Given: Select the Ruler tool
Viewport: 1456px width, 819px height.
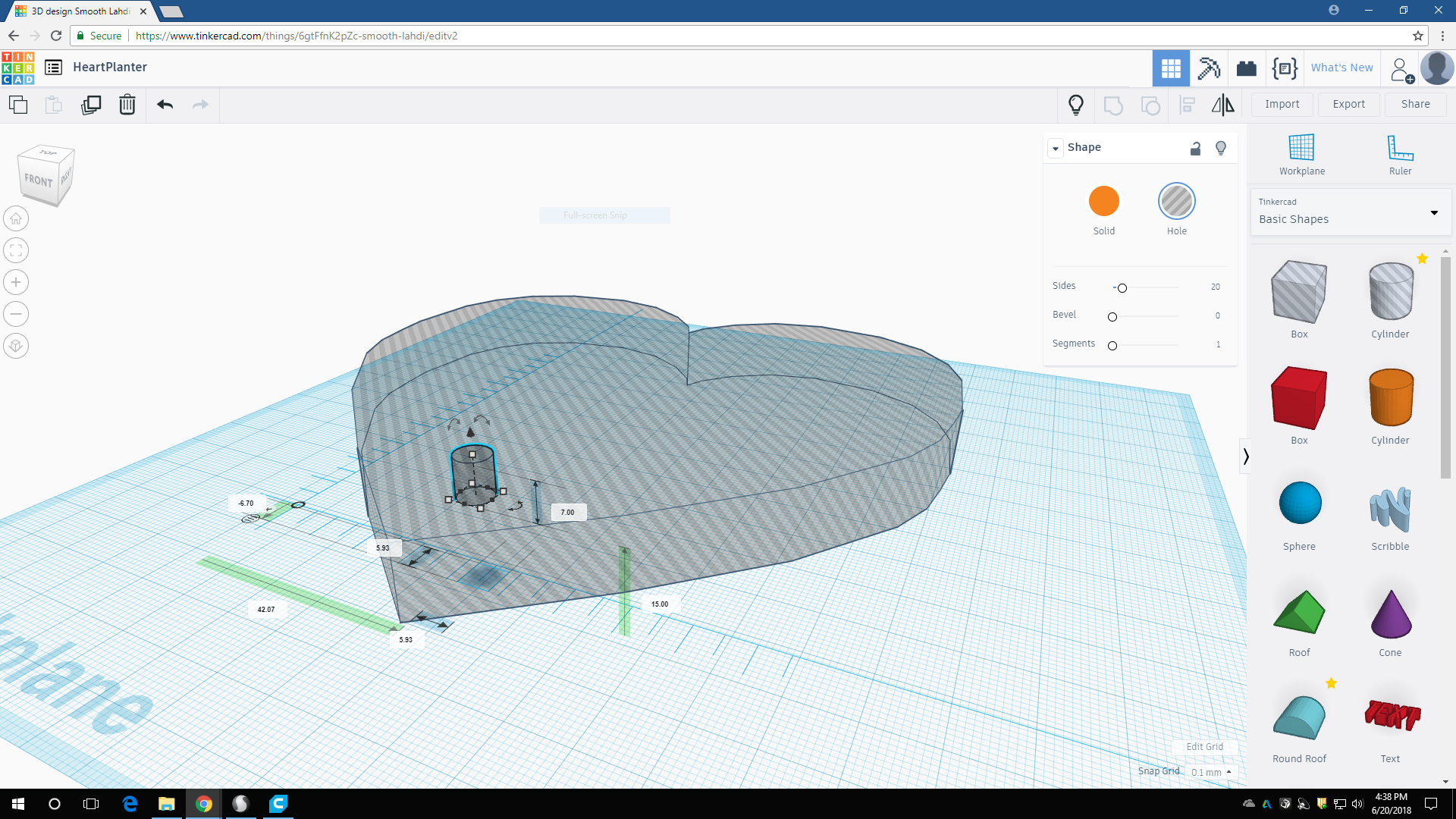Looking at the screenshot, I should tap(1400, 155).
